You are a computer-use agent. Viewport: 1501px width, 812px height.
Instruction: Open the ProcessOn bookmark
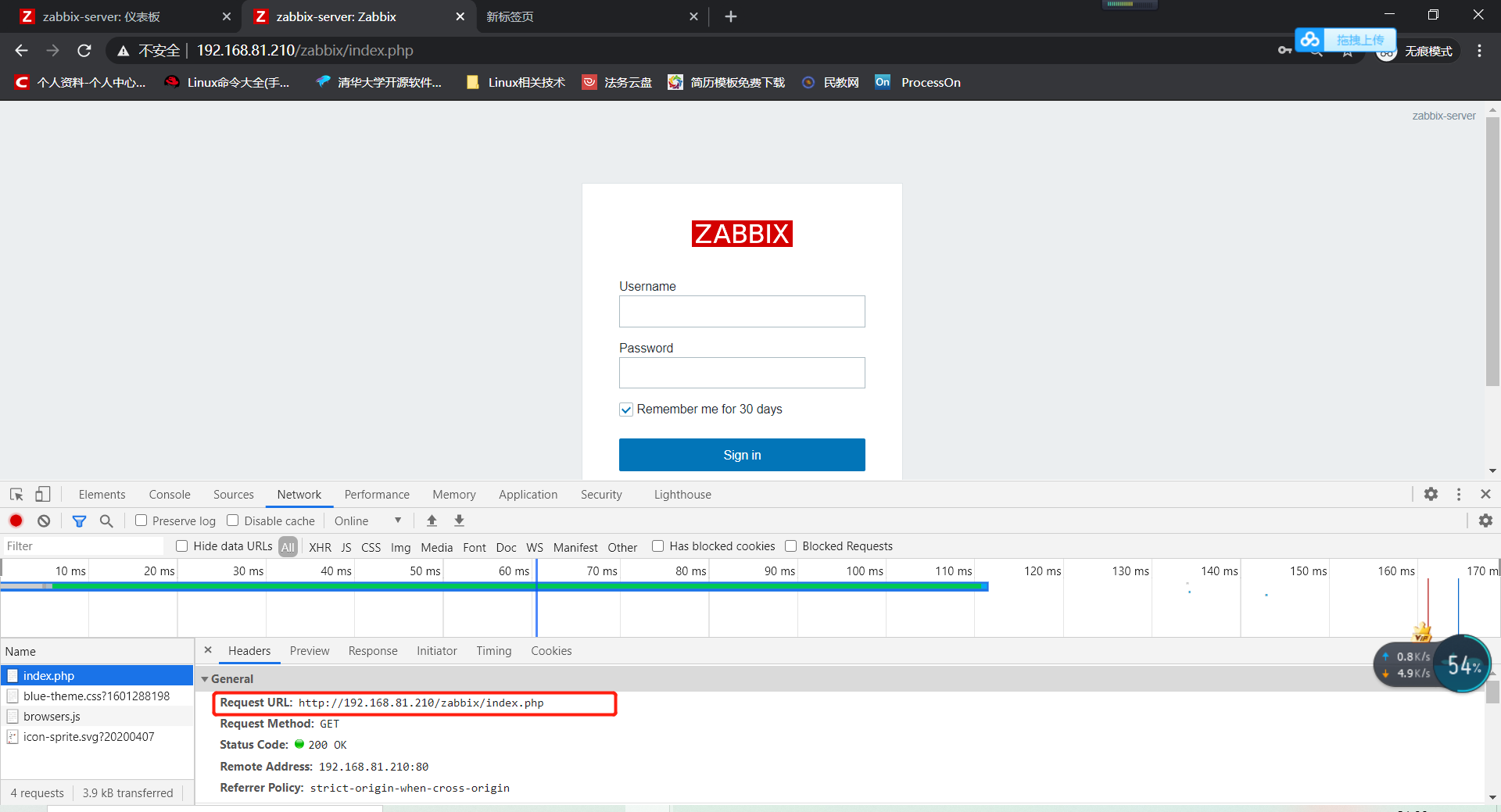tap(918, 82)
